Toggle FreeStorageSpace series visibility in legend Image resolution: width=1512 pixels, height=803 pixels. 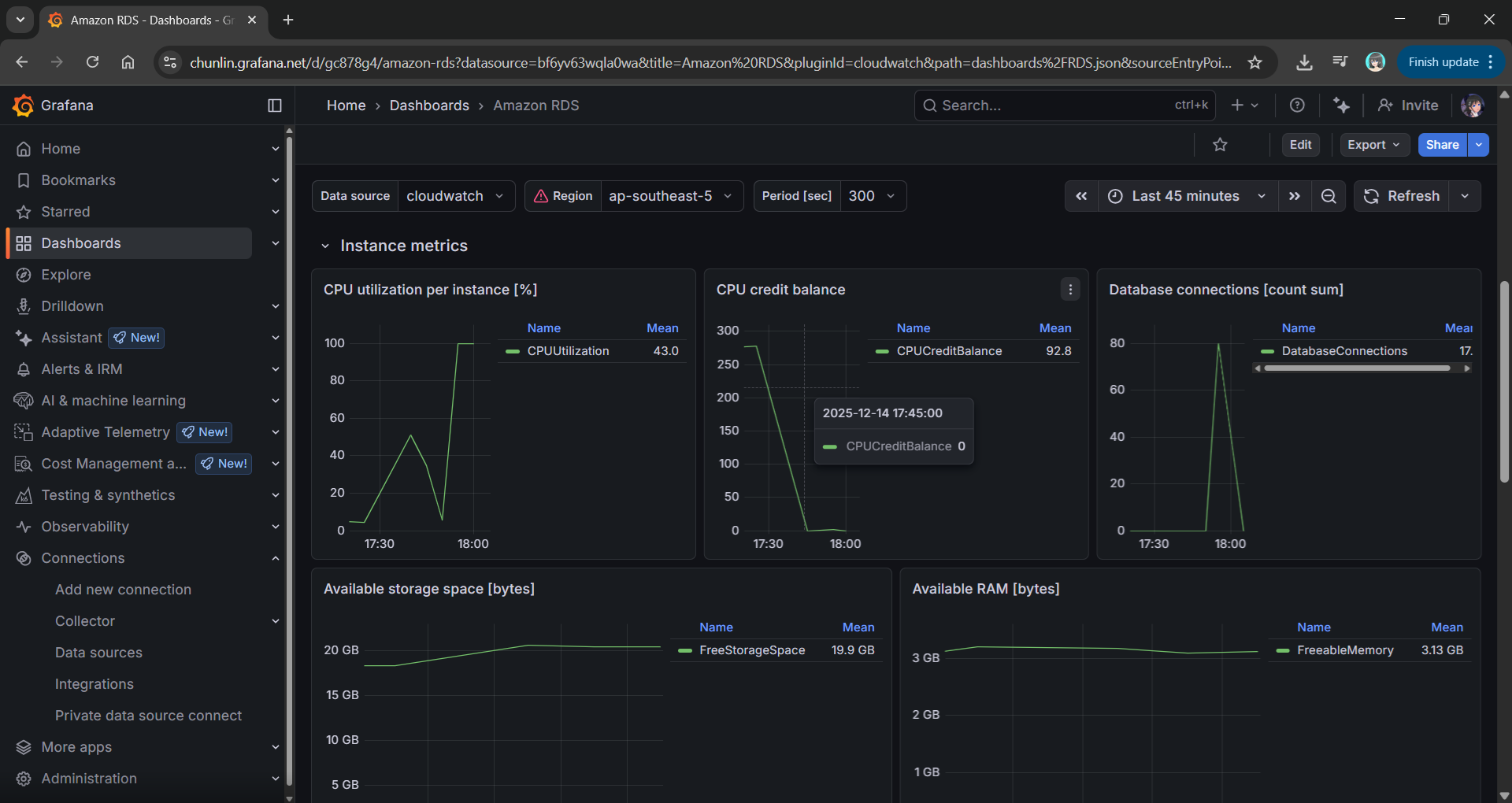[x=751, y=650]
